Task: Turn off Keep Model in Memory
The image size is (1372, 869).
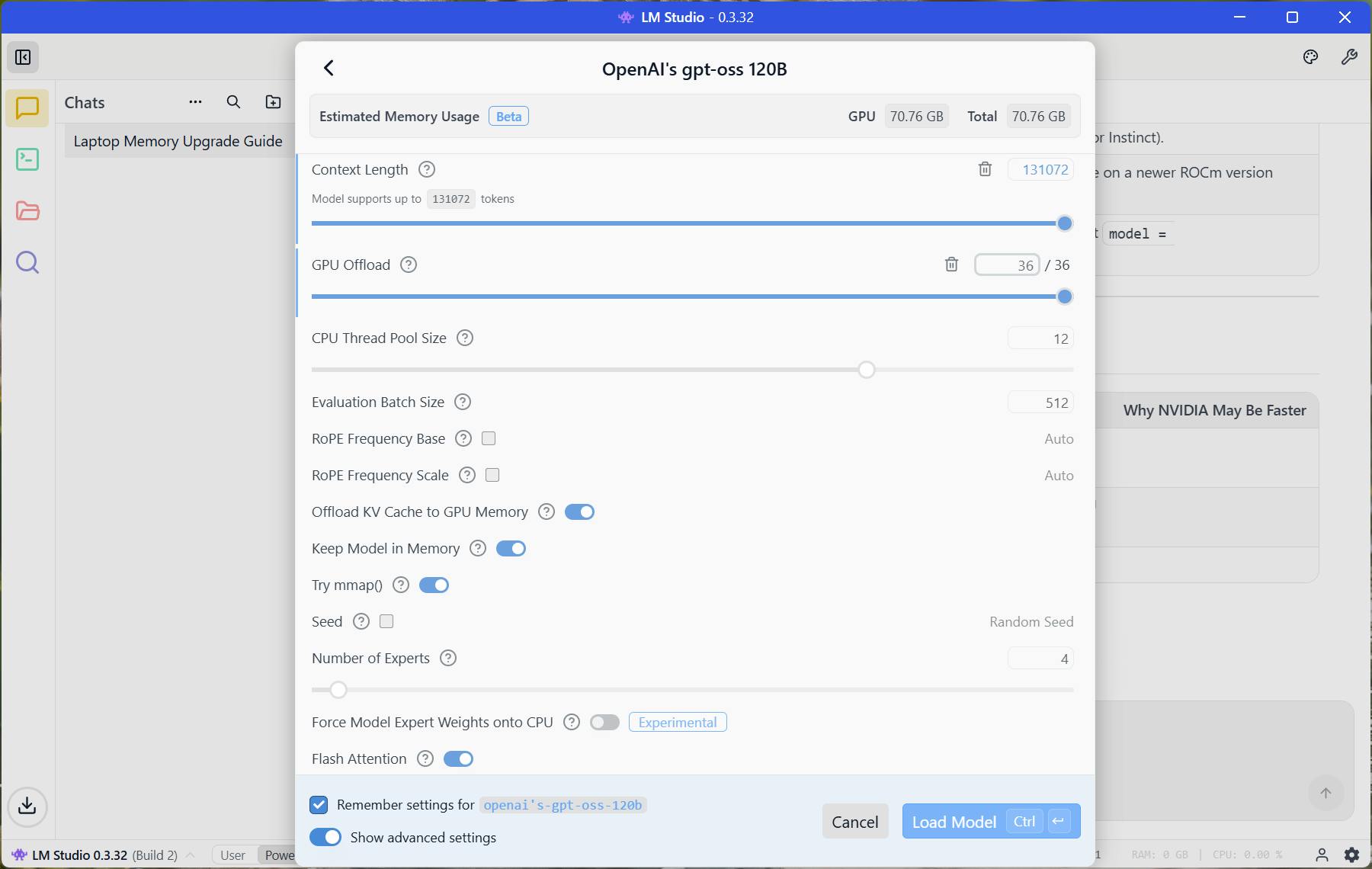Action: pos(511,548)
